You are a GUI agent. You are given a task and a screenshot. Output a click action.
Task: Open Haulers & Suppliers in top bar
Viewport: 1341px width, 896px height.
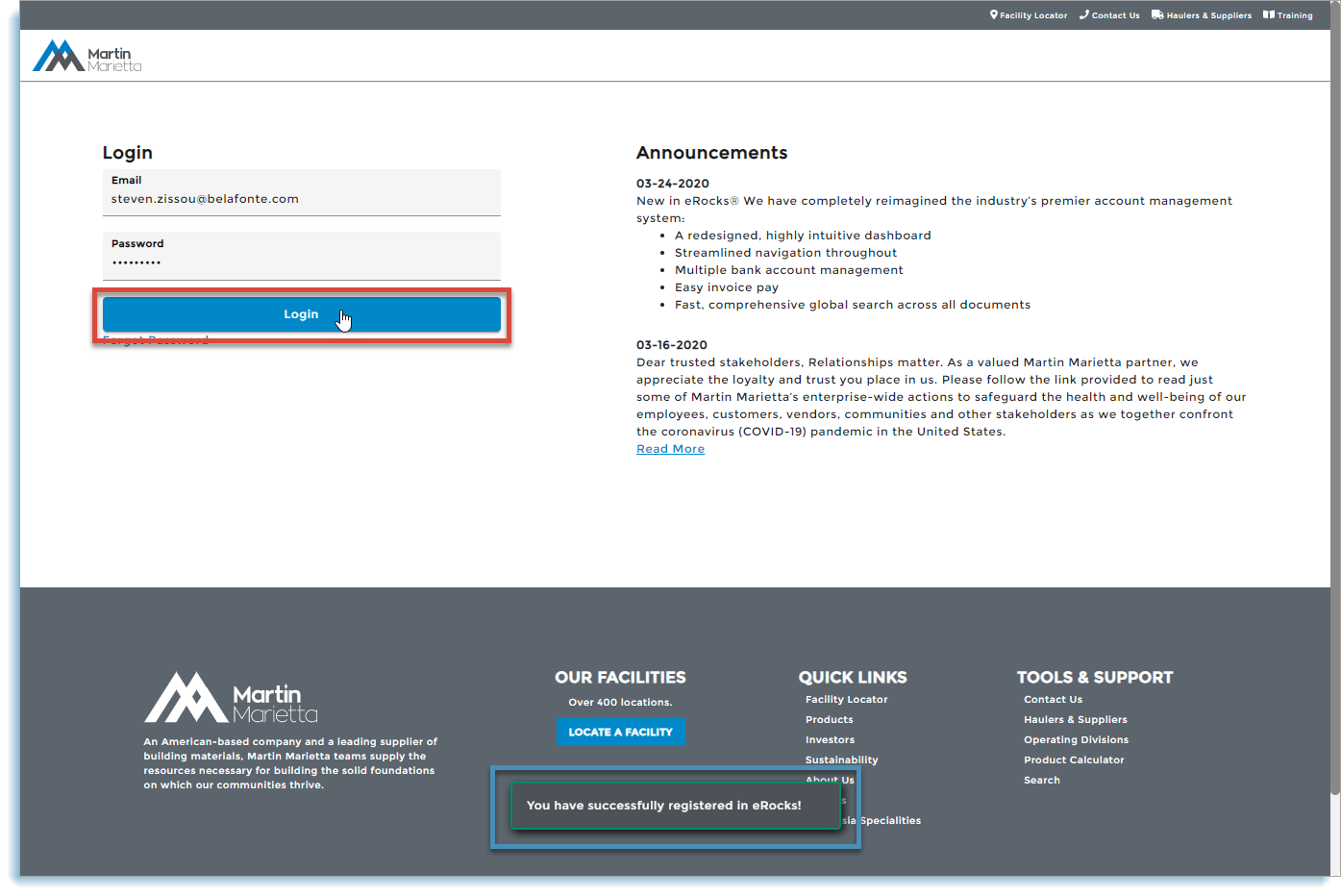[x=1208, y=15]
